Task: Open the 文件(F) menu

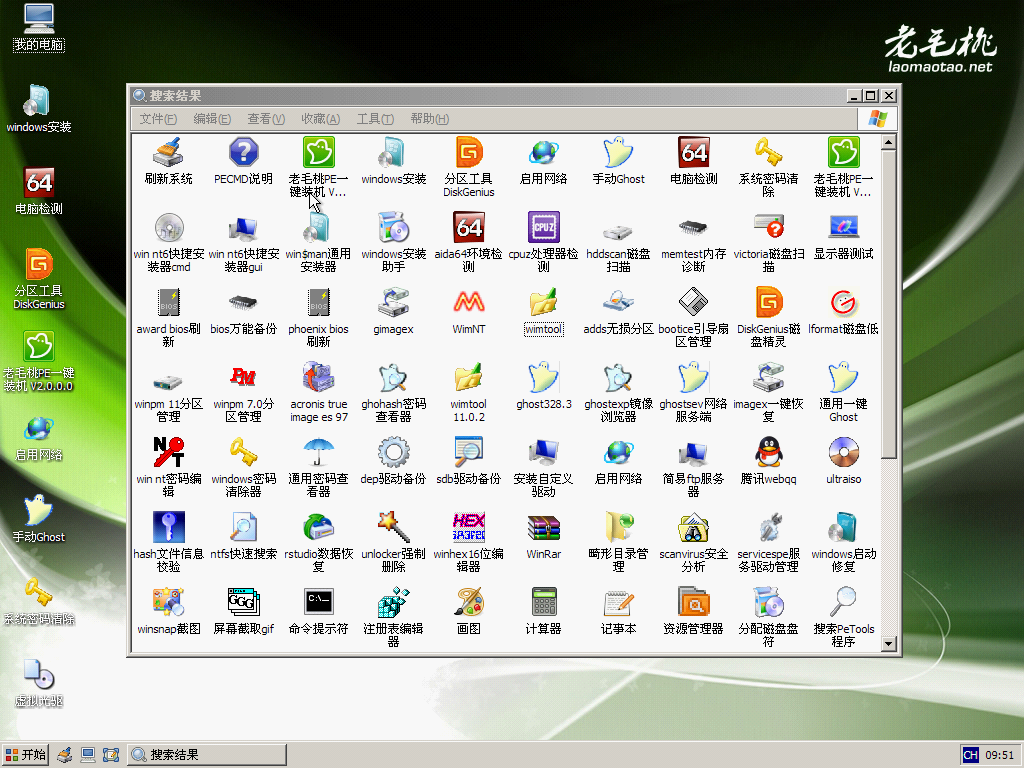Action: click(x=158, y=119)
